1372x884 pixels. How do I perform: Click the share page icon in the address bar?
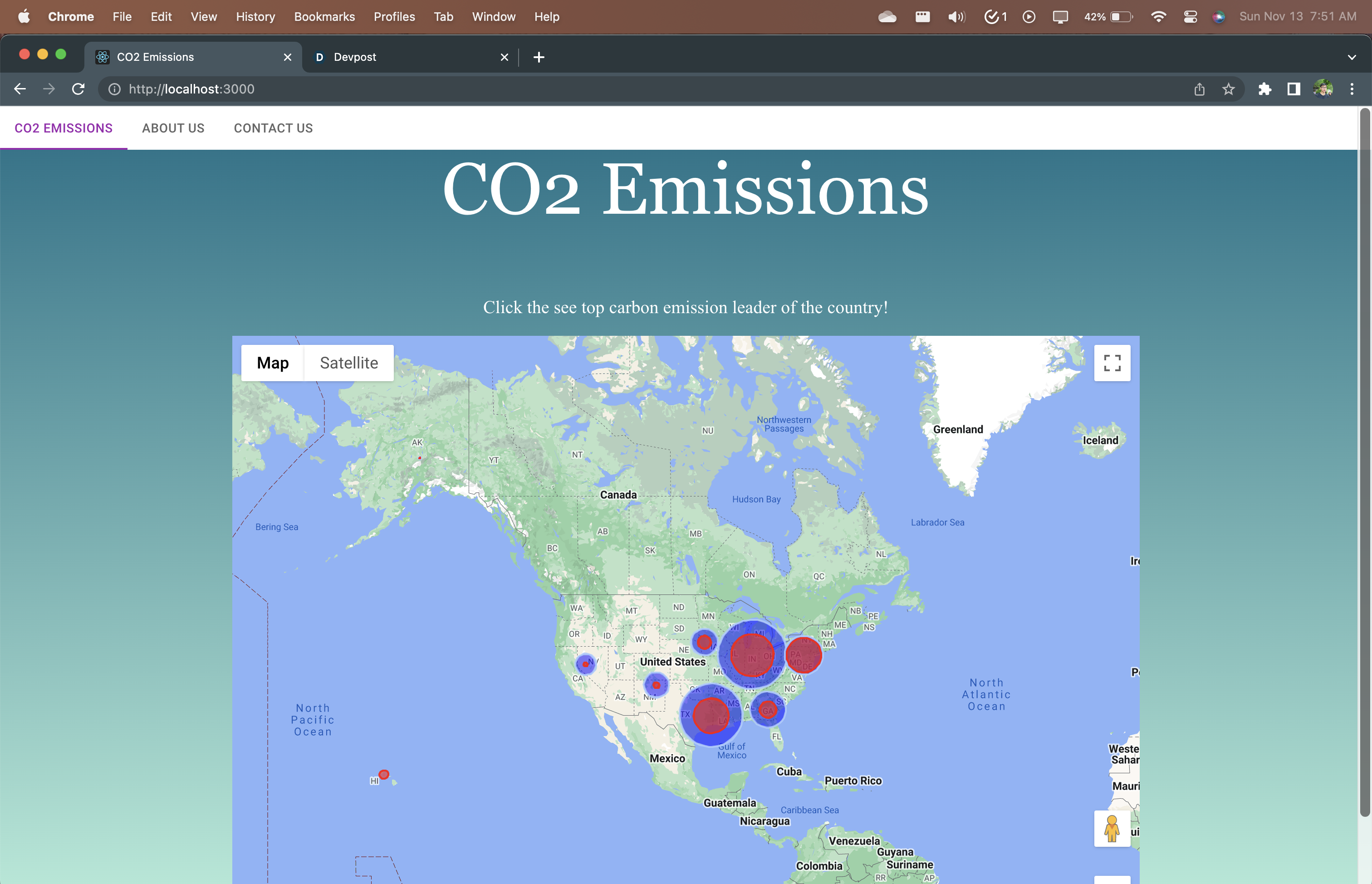1199,89
